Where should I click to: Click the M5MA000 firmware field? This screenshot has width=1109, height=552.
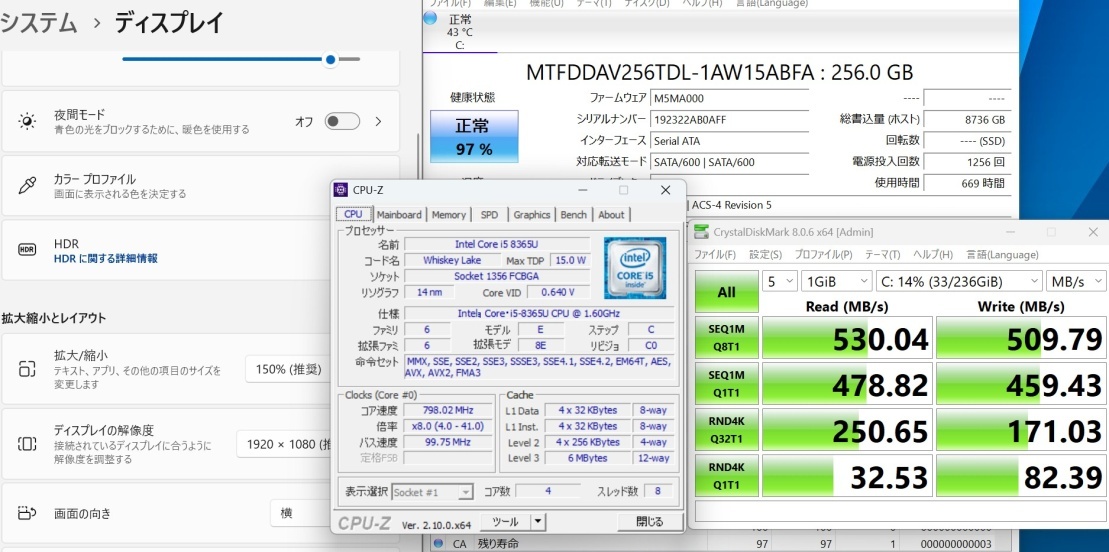pos(729,98)
